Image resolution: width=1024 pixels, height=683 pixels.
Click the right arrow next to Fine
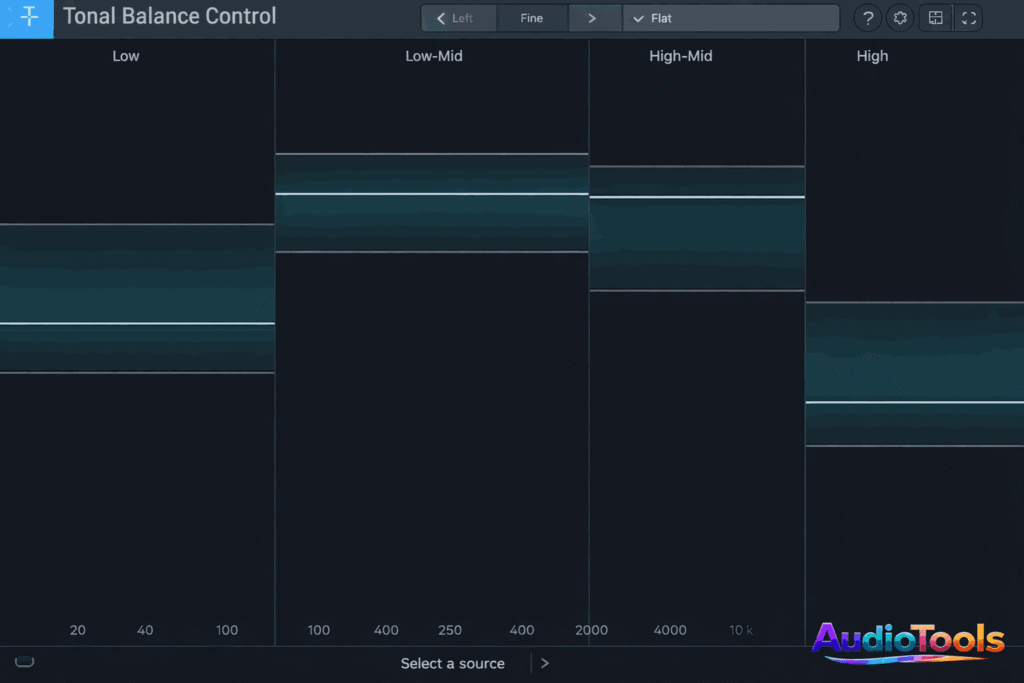pyautogui.click(x=594, y=18)
